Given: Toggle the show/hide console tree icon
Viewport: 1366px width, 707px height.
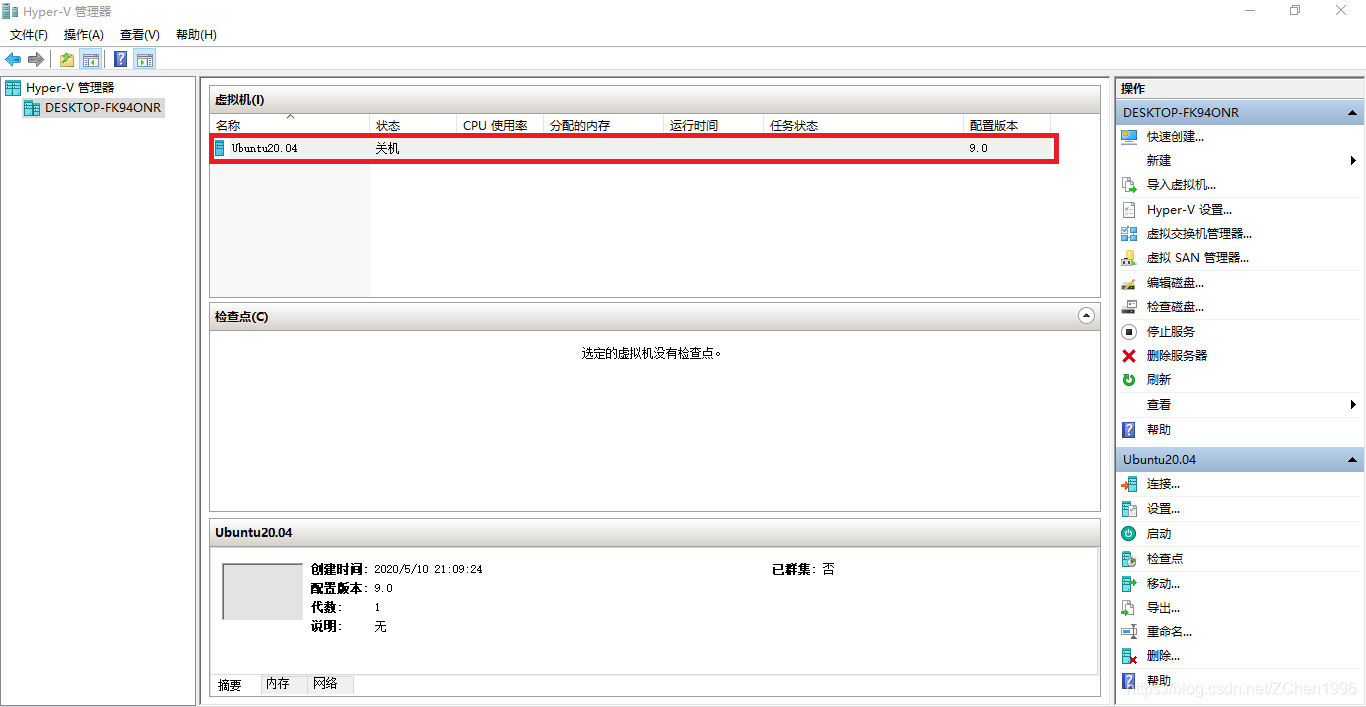Looking at the screenshot, I should 91,59.
